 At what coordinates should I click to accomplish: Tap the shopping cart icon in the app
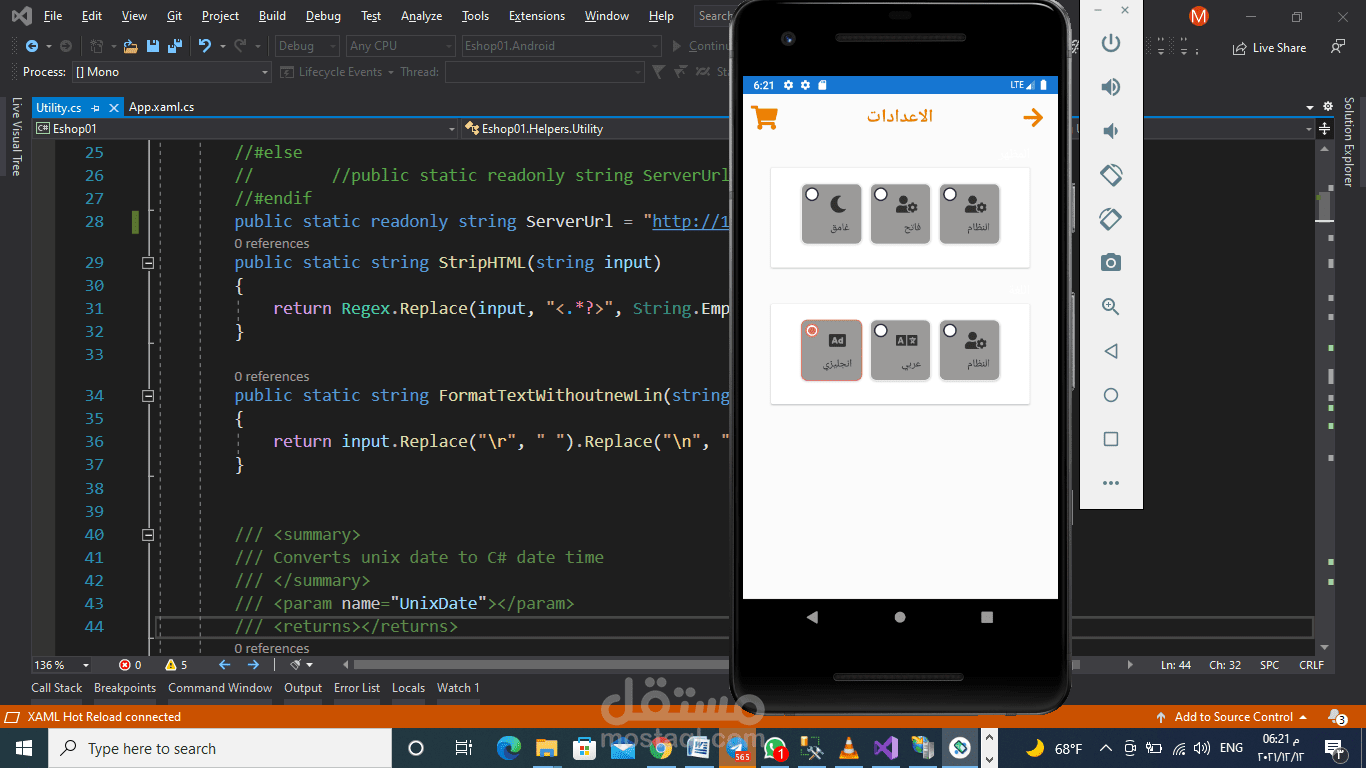click(x=764, y=118)
